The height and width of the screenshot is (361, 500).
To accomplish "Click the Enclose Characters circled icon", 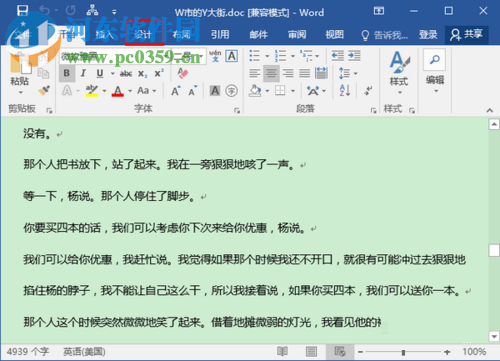I will click(231, 90).
